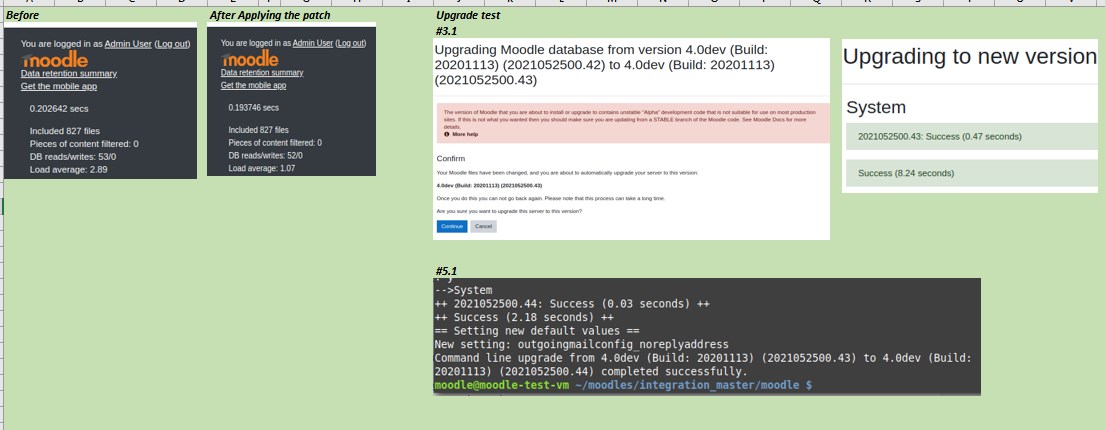Screen dimensions: 1105x430
Task: Click the 'System' heading
Action: tap(875, 108)
